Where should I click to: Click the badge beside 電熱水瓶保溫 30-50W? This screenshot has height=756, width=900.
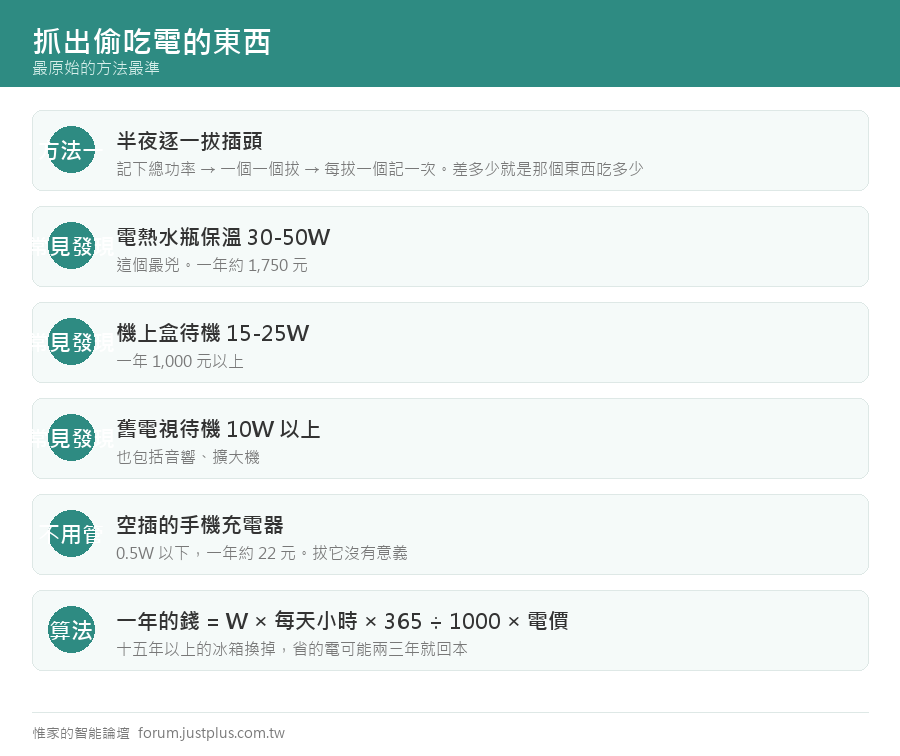[x=71, y=246]
